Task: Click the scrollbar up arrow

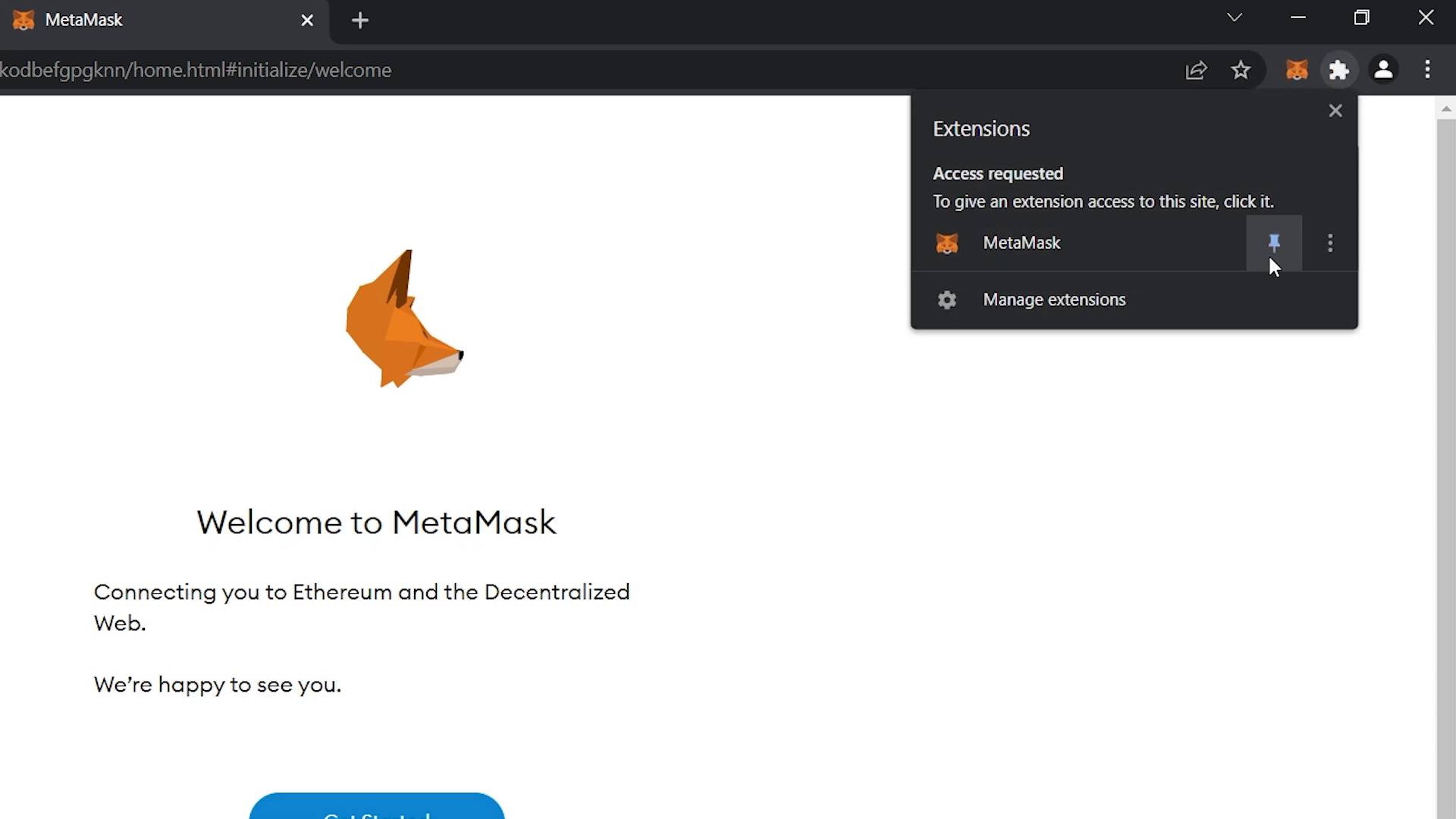Action: point(1446,108)
